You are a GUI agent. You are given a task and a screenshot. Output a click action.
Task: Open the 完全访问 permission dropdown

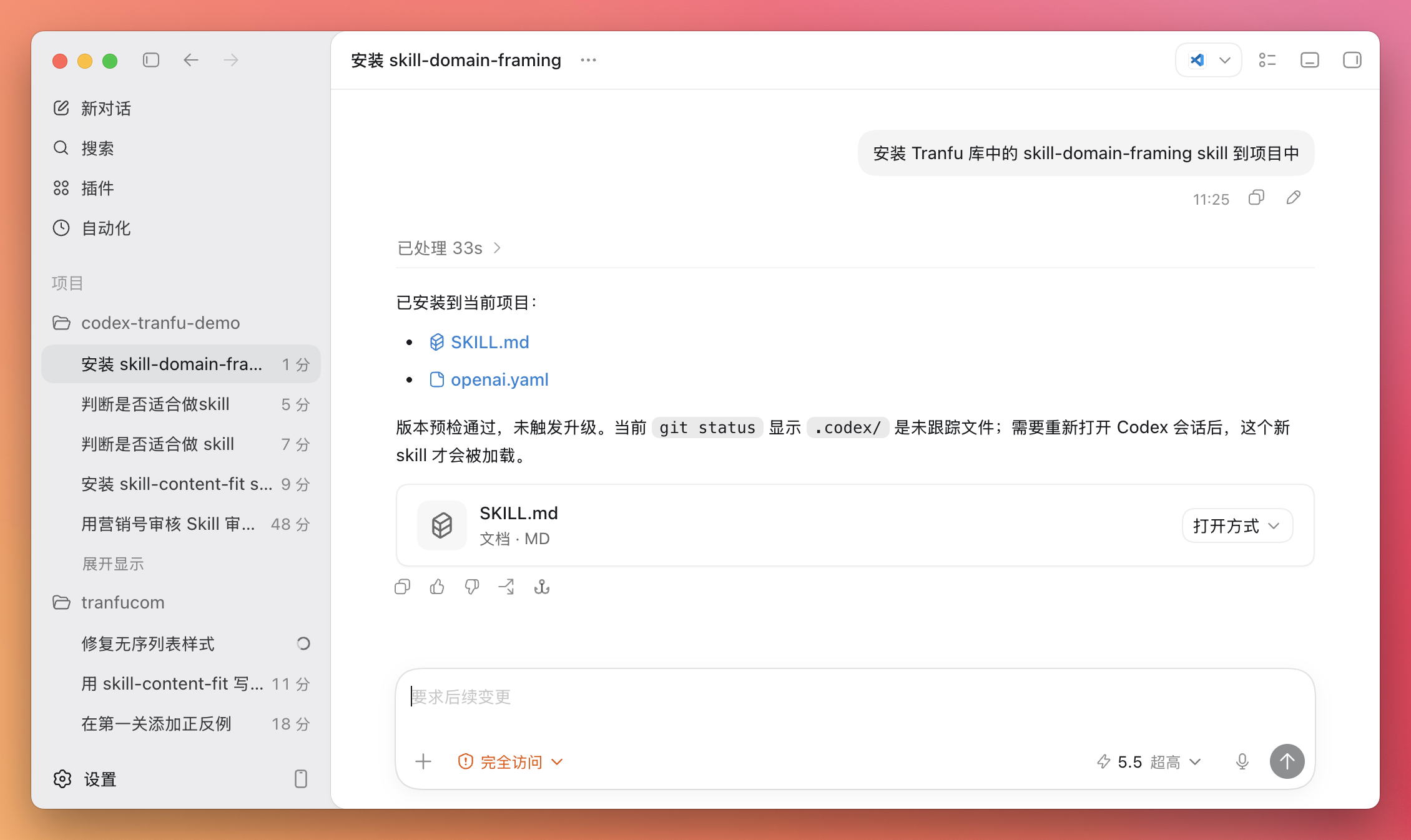pyautogui.click(x=511, y=761)
